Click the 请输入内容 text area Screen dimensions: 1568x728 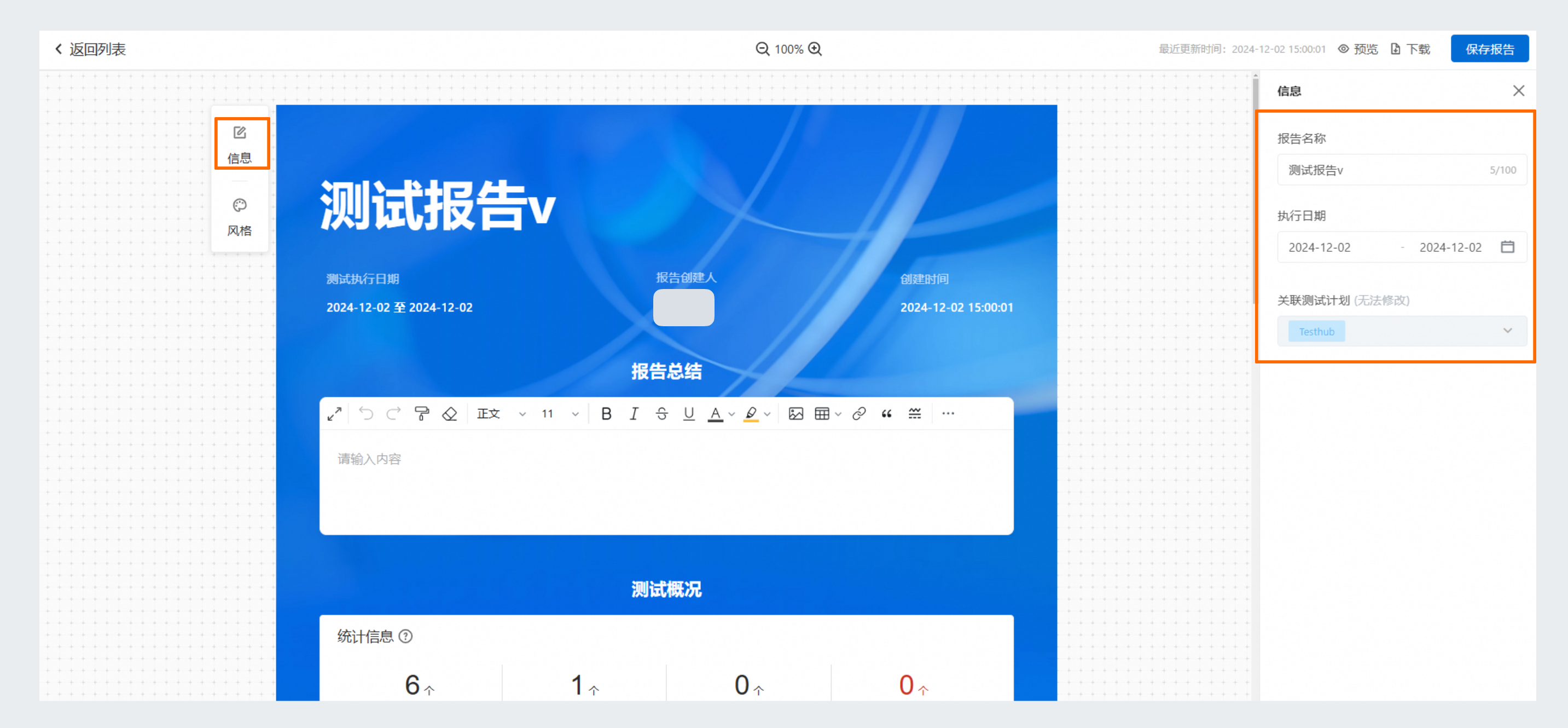click(x=666, y=482)
